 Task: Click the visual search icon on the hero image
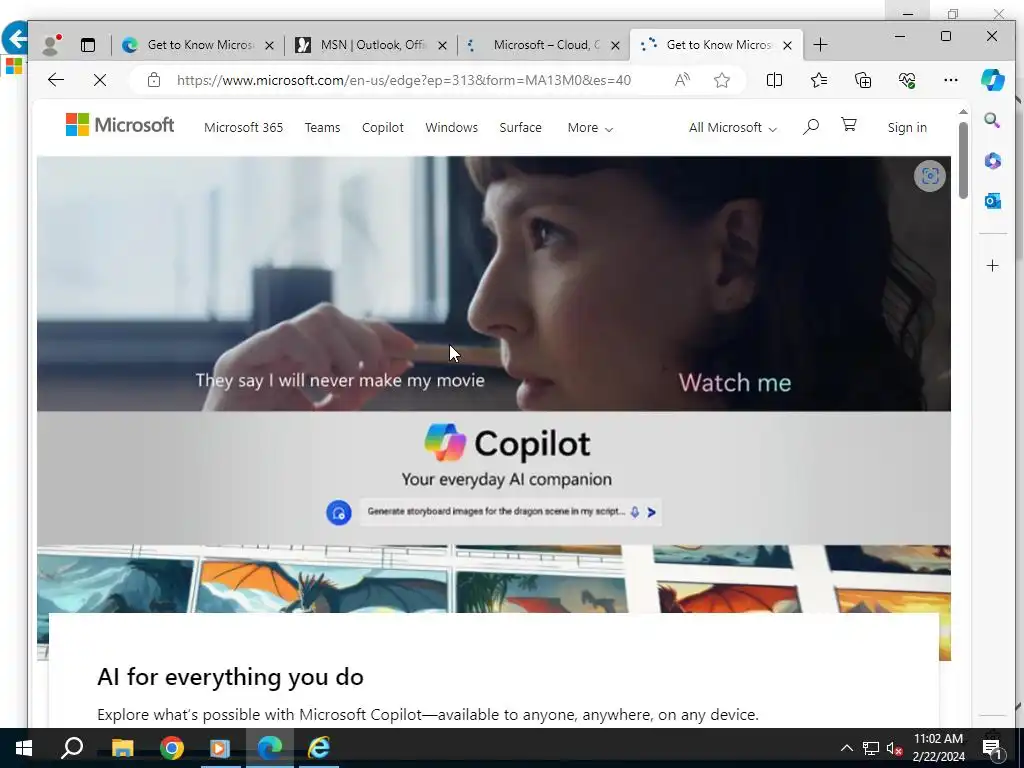coord(930,176)
